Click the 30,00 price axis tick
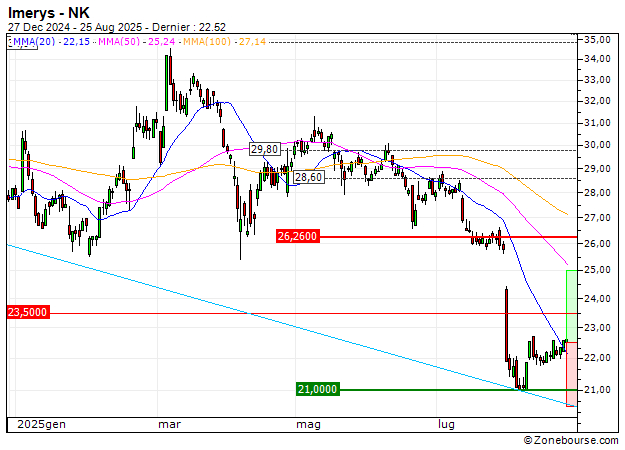This screenshot has height=450, width=625. 597,145
